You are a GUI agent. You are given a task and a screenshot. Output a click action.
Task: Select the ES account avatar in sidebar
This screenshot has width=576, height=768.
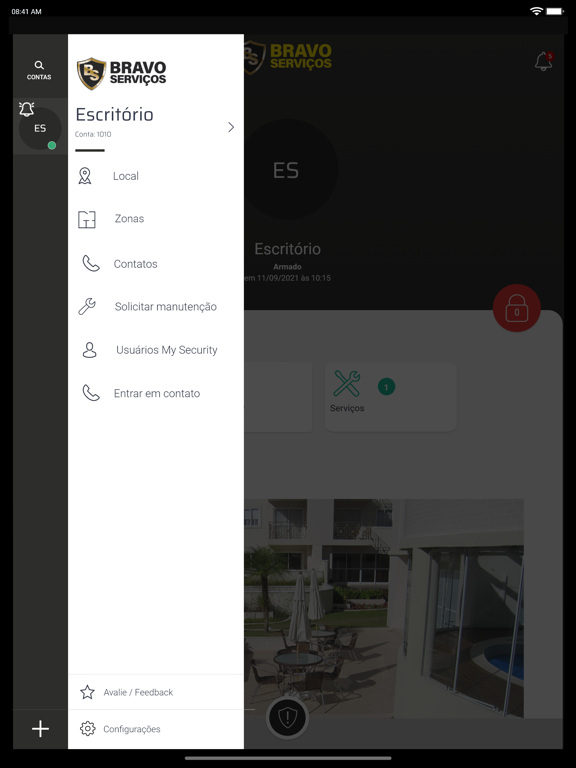coord(40,128)
